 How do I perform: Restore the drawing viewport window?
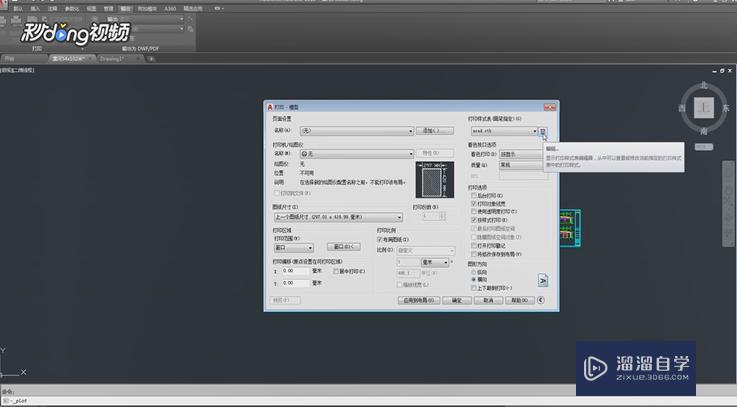tap(722, 70)
